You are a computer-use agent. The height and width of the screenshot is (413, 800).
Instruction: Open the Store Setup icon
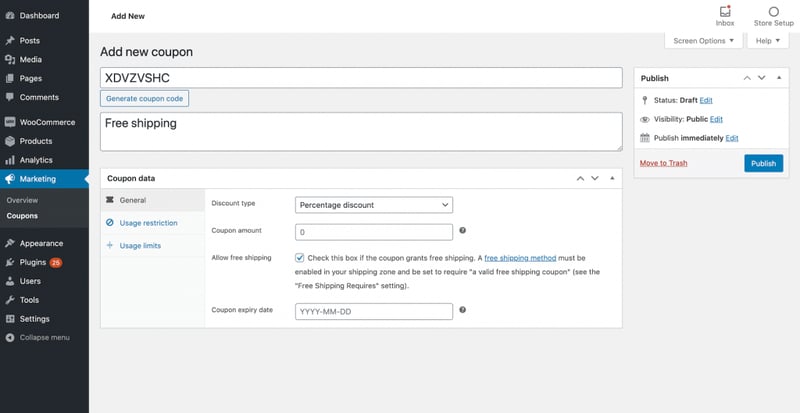click(x=773, y=11)
